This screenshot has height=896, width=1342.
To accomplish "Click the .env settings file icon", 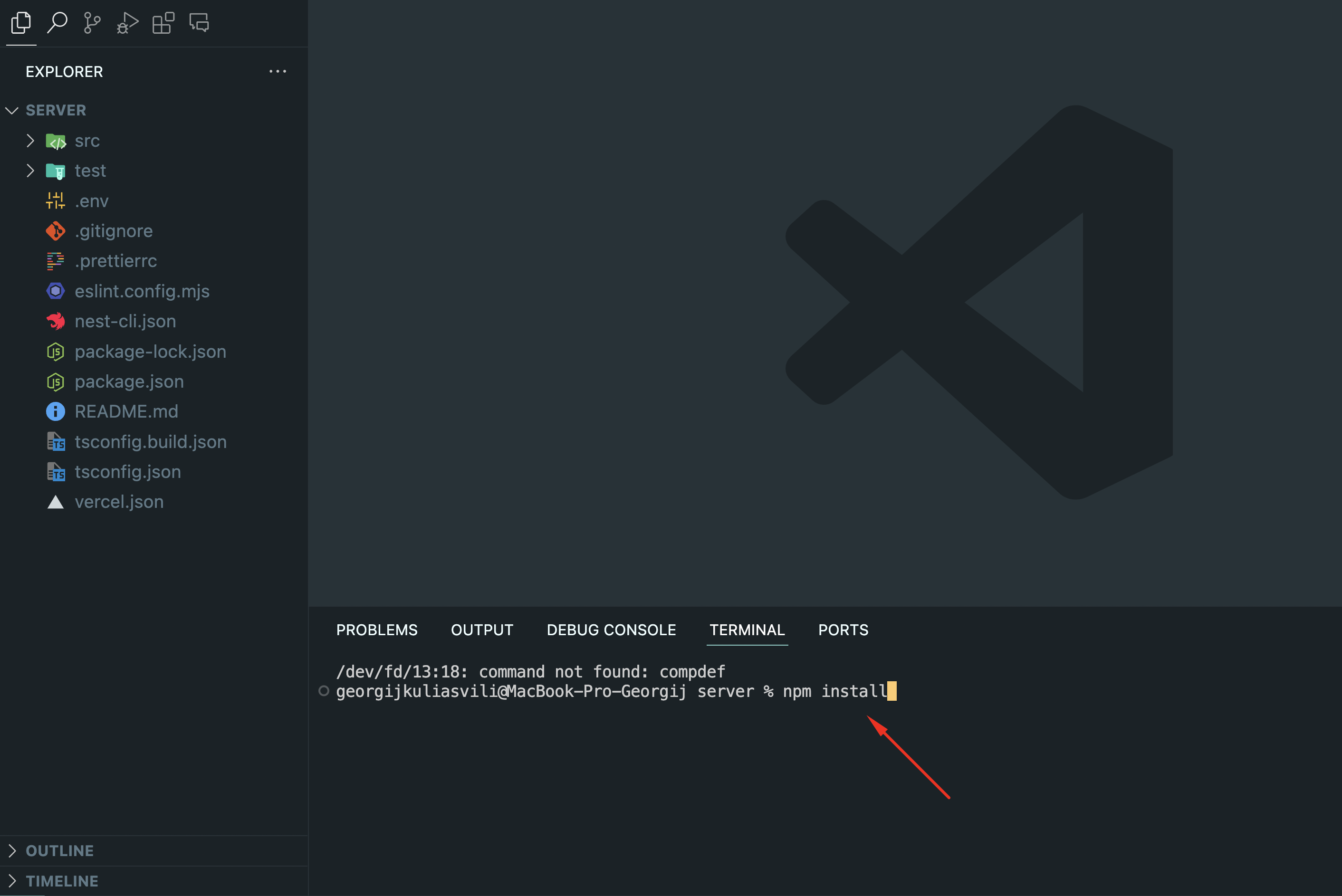I will coord(56,200).
